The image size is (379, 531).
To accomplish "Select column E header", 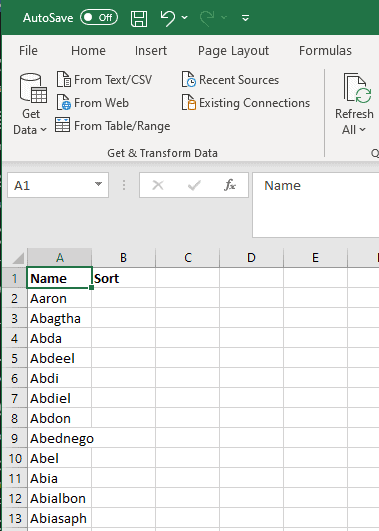I will click(315, 258).
